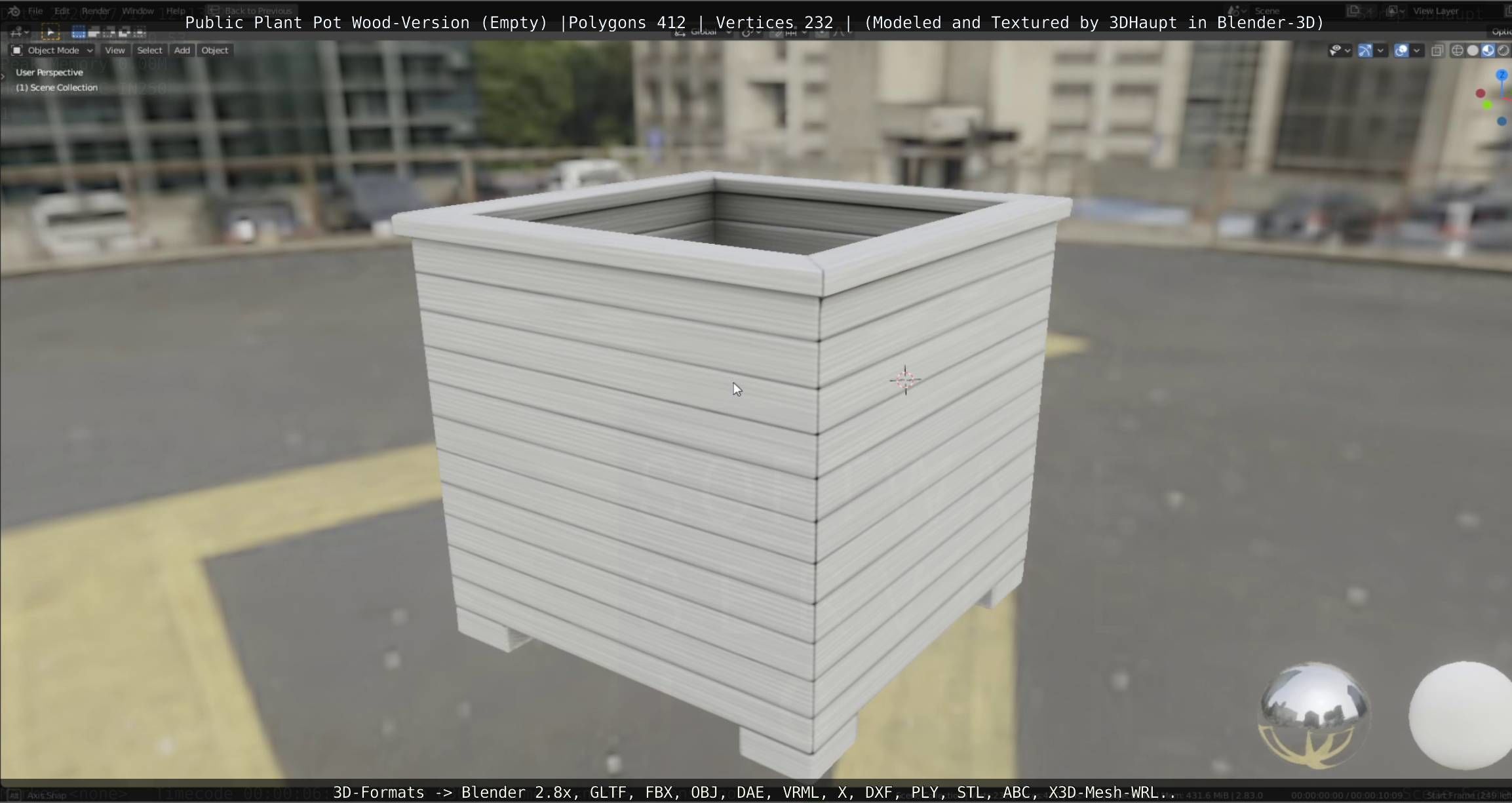This screenshot has height=803, width=1512.
Task: Choose the Extend selection mode icon
Action: (94, 31)
